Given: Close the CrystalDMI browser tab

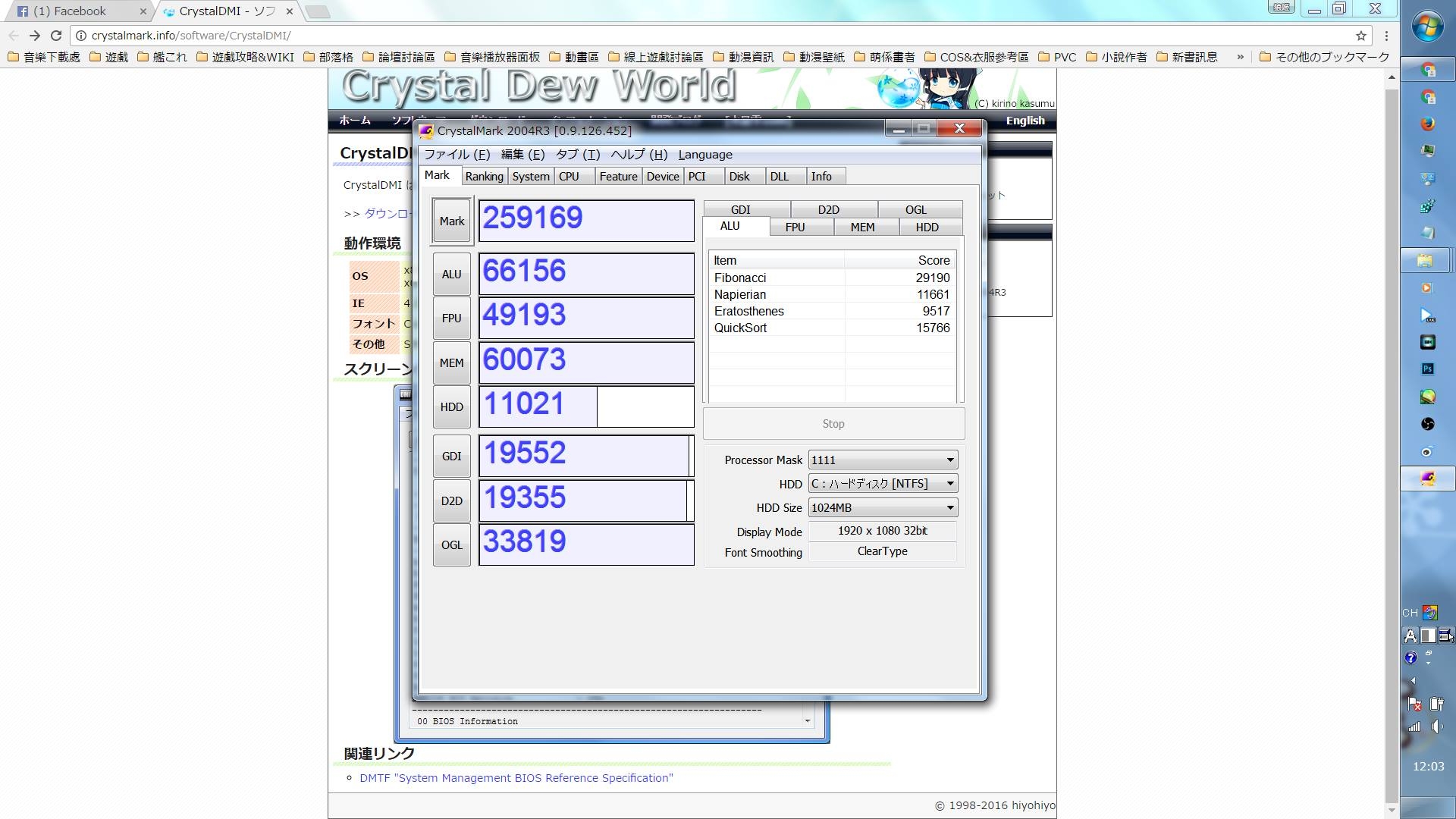Looking at the screenshot, I should 290,11.
